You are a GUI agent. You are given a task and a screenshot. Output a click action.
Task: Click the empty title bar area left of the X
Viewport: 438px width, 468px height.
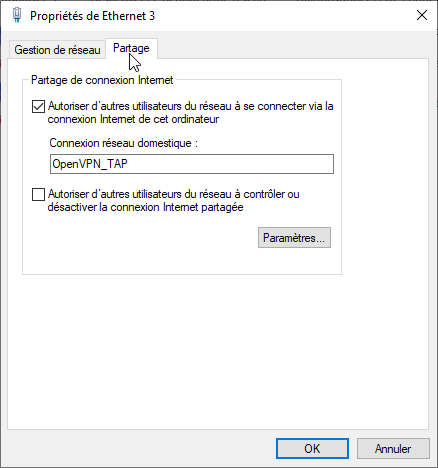(x=283, y=16)
